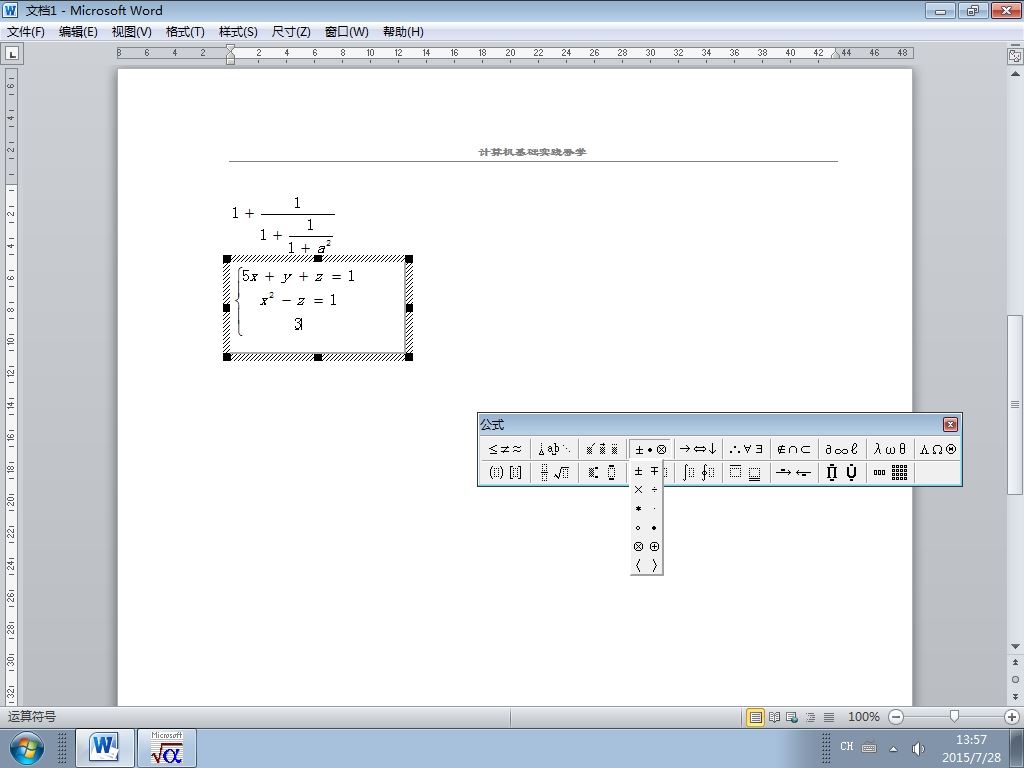Viewport: 1024px width, 768px height.
Task: Open the matrix templates palette
Action: click(x=889, y=473)
